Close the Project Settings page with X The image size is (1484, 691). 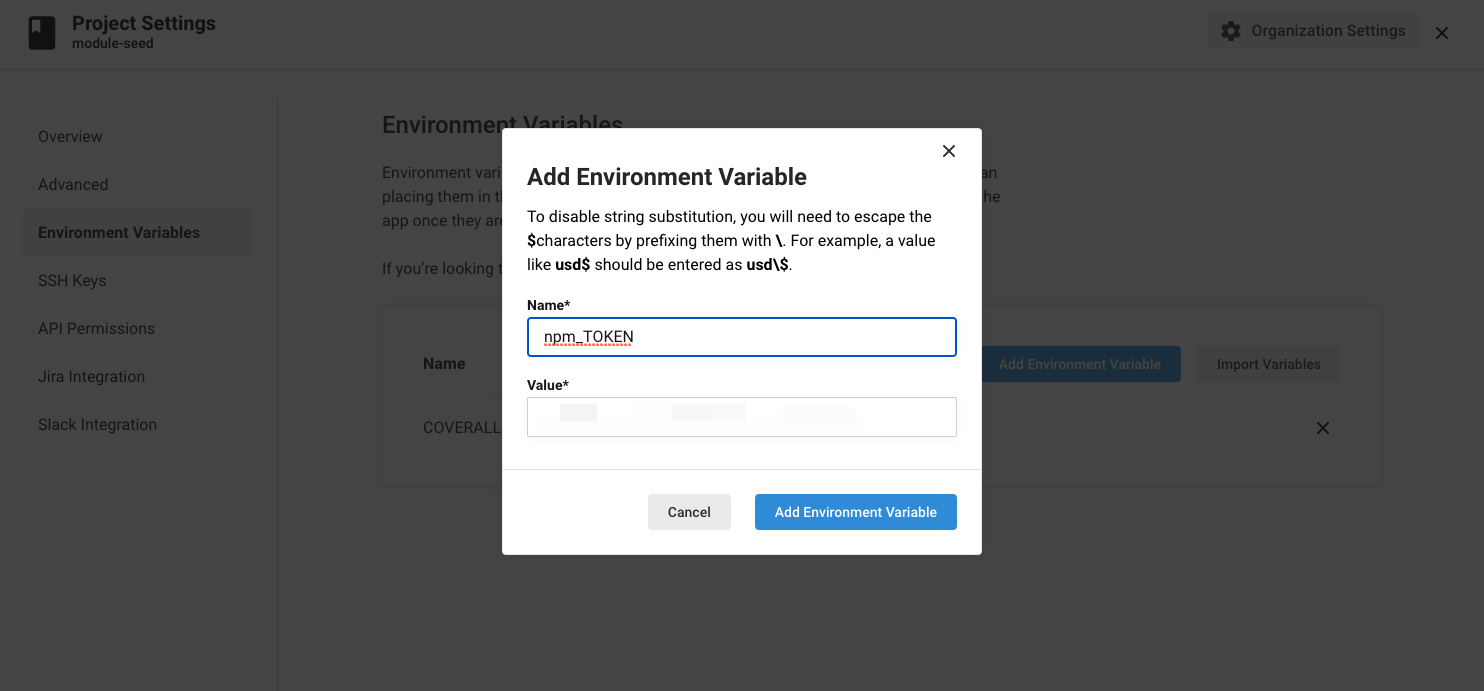pyautogui.click(x=1442, y=33)
